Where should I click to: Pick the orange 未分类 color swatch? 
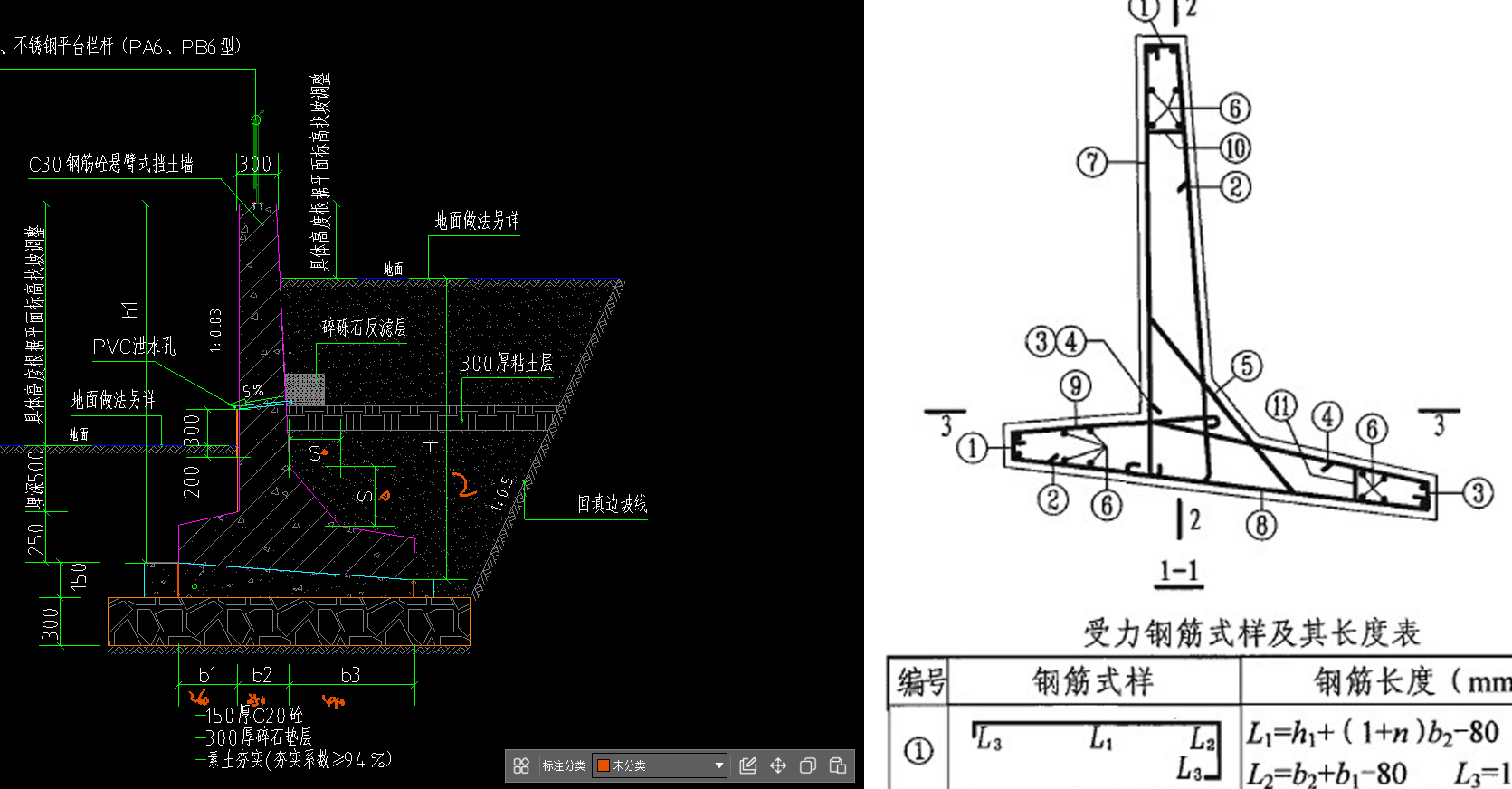pyautogui.click(x=604, y=765)
